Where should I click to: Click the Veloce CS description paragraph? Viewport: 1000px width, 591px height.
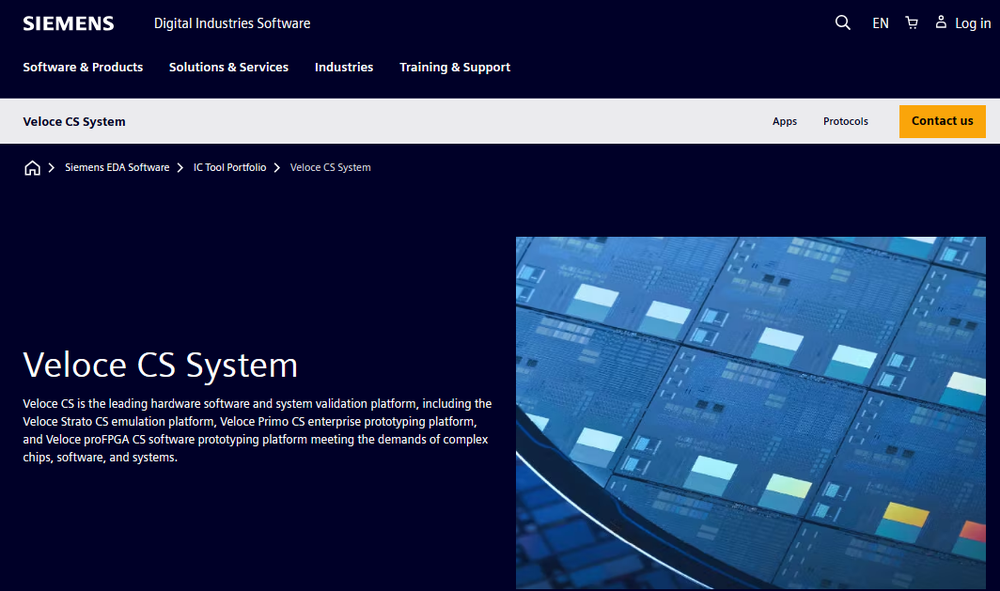(258, 430)
